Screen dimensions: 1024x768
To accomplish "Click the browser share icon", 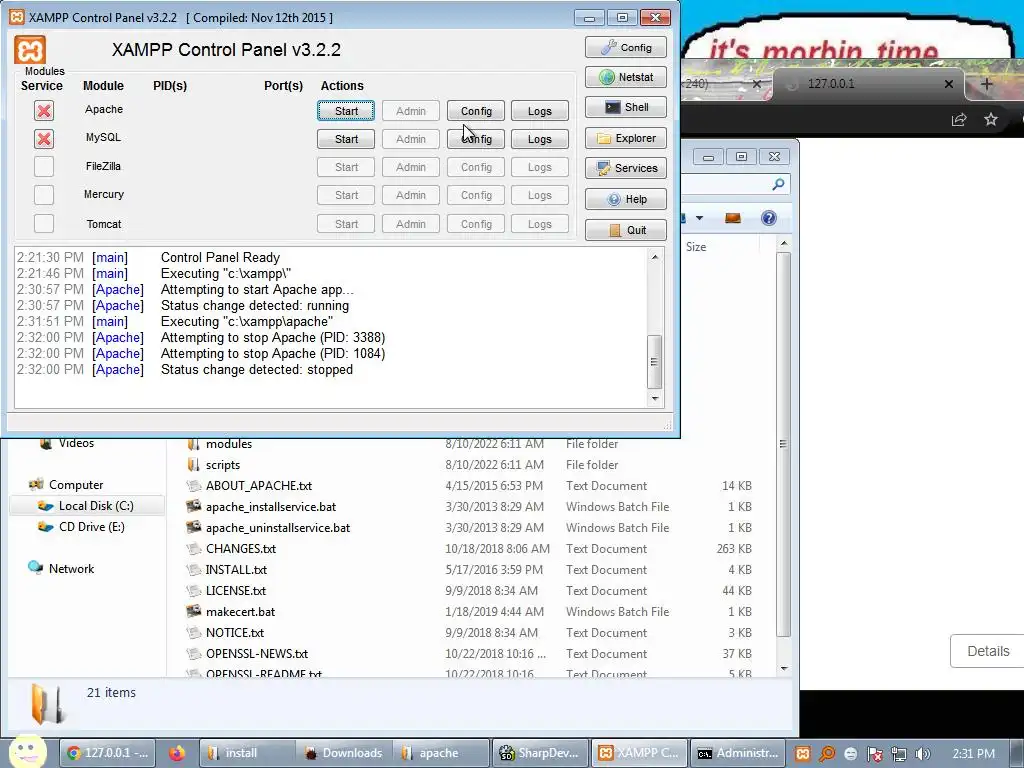I will tap(959, 120).
